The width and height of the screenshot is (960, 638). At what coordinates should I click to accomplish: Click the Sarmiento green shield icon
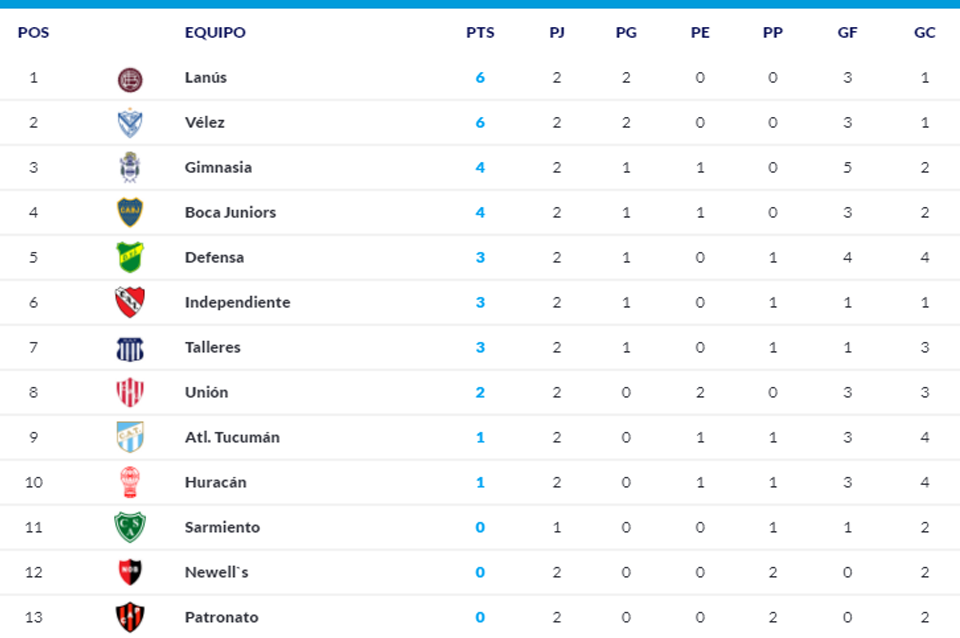pyautogui.click(x=130, y=527)
